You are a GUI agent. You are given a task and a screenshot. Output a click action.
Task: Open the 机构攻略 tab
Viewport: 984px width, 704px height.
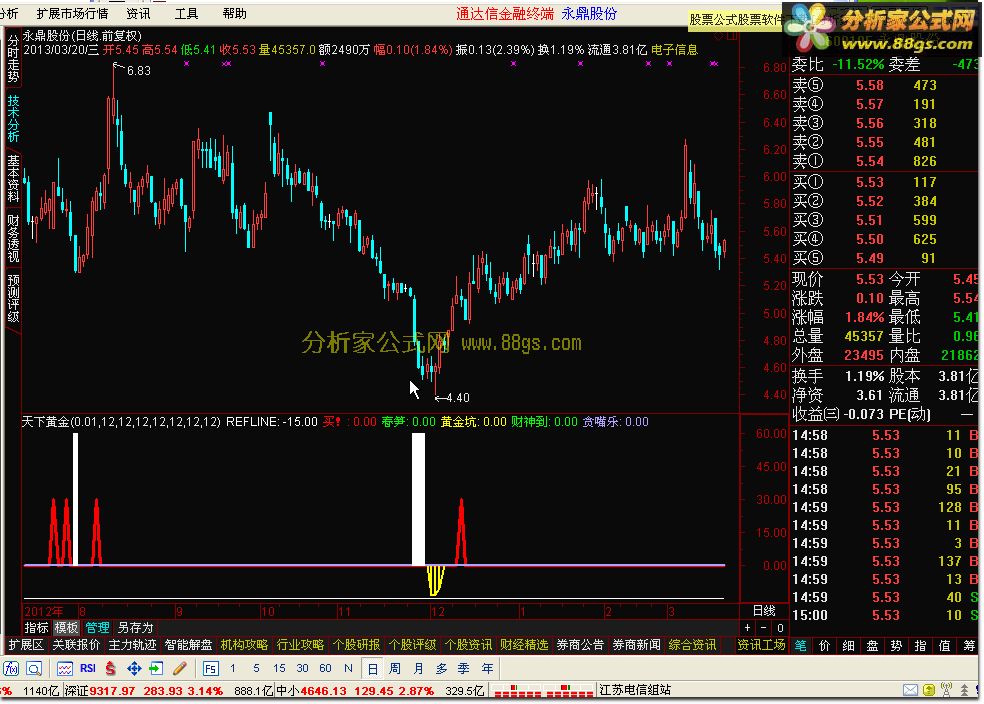[244, 645]
